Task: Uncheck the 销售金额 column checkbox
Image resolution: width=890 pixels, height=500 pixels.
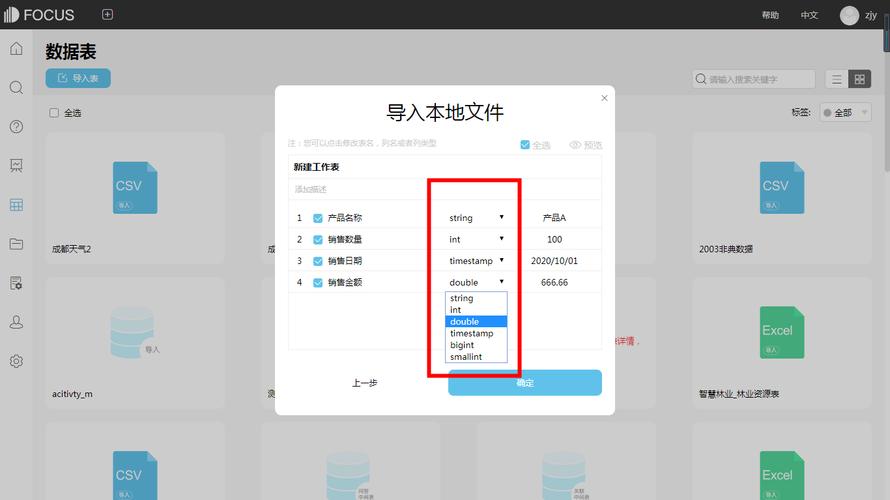Action: pyautogui.click(x=318, y=283)
